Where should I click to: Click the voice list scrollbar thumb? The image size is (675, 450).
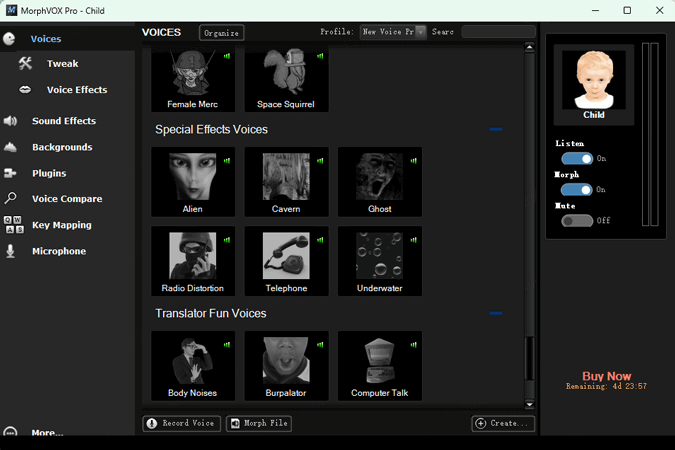click(529, 358)
